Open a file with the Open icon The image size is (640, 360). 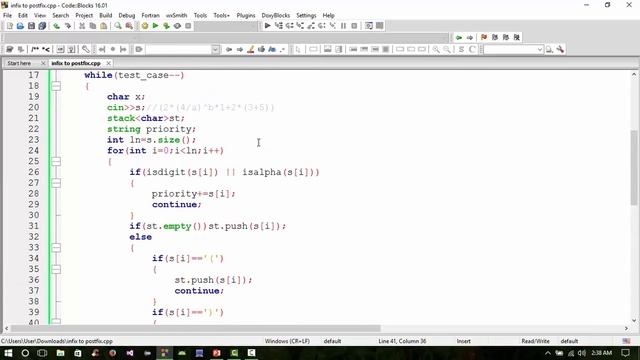[x=20, y=26]
